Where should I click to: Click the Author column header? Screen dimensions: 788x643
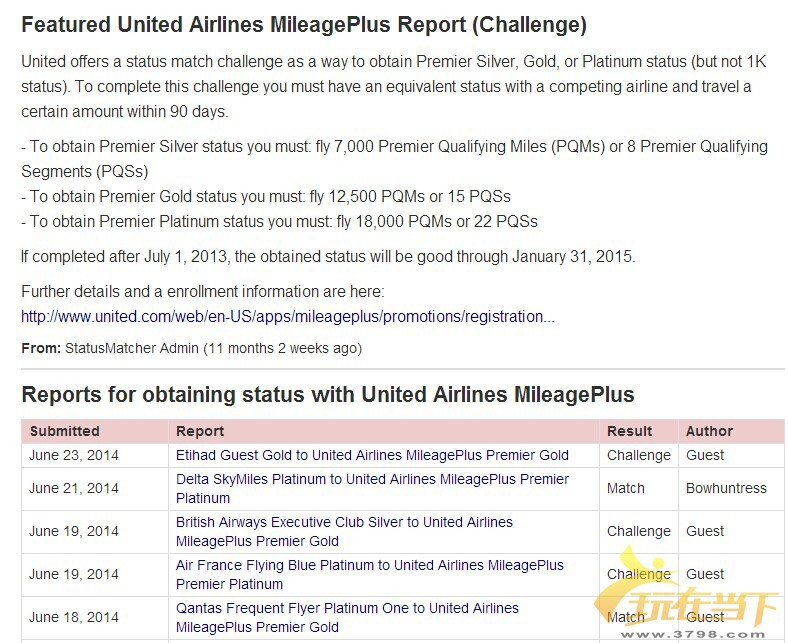pos(709,431)
